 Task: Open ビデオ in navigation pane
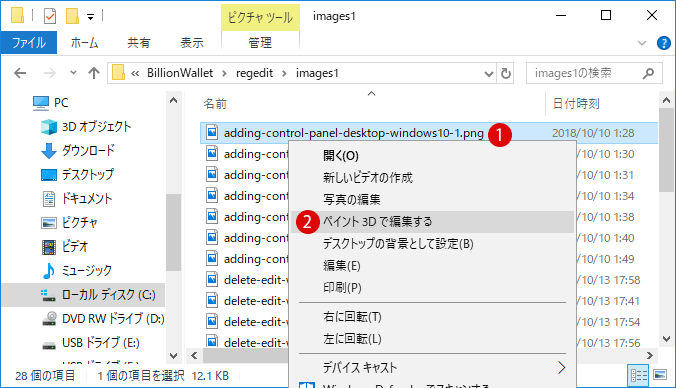pyautogui.click(x=65, y=247)
